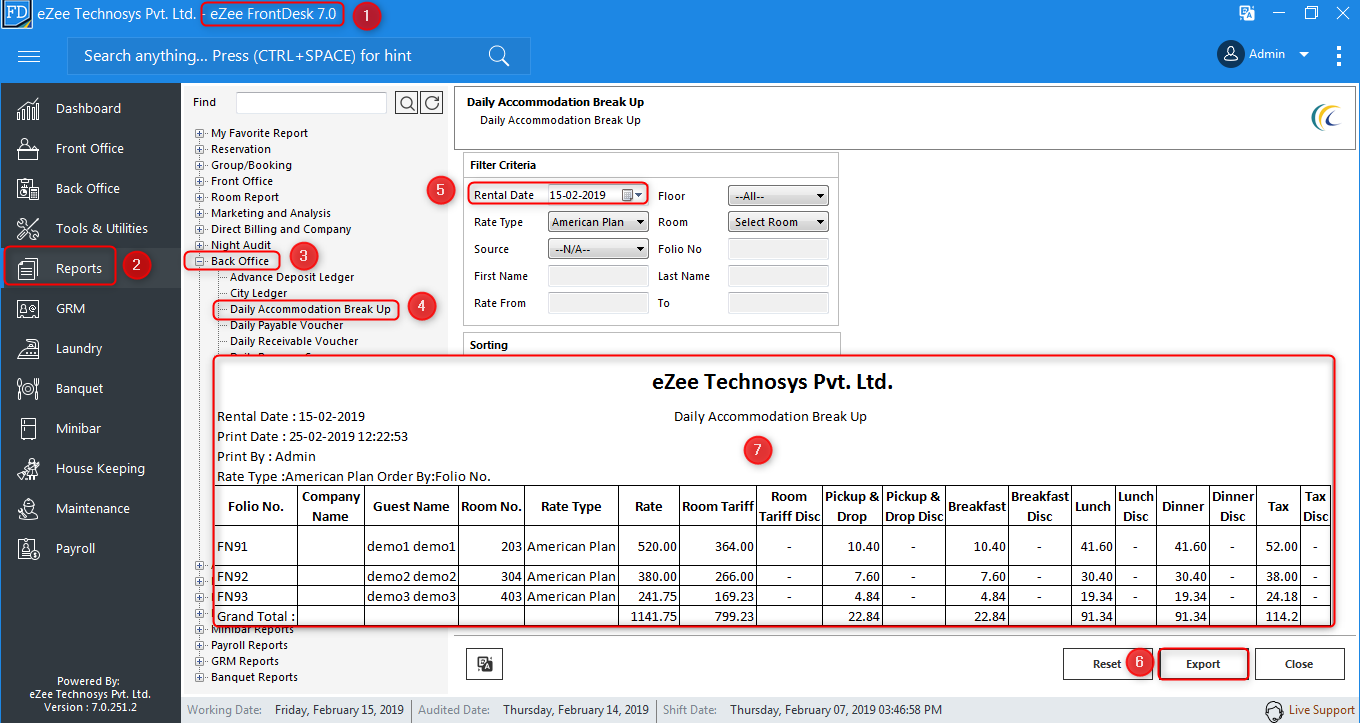Click the rate To input field
Viewport: 1360px width, 723px height.
coord(778,303)
